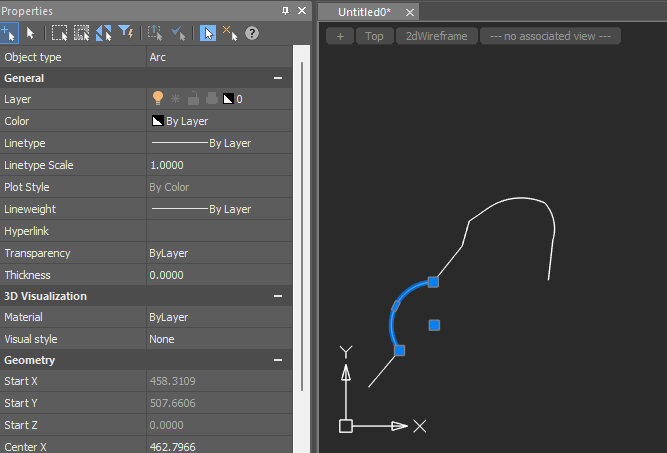Open the Top view control menu

(373, 36)
